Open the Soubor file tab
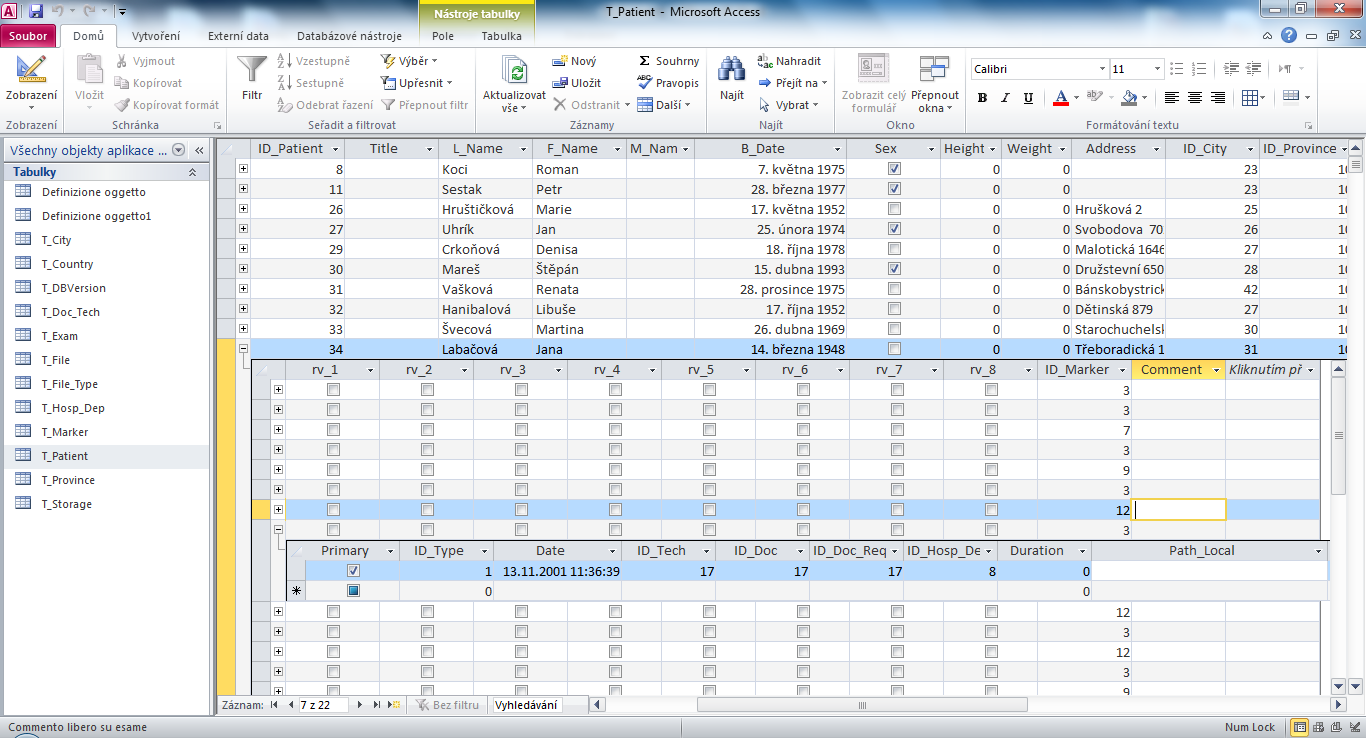 pyautogui.click(x=29, y=36)
